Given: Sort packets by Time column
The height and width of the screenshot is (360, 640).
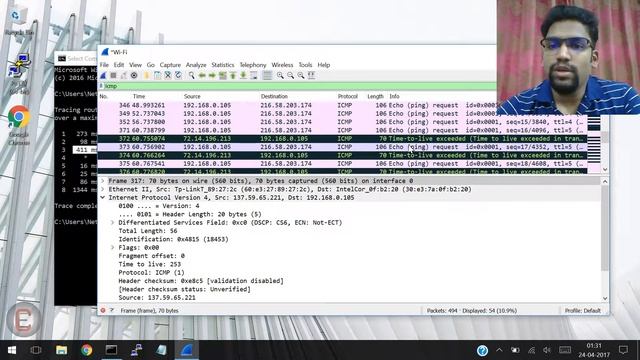Looking at the screenshot, I should click(139, 97).
